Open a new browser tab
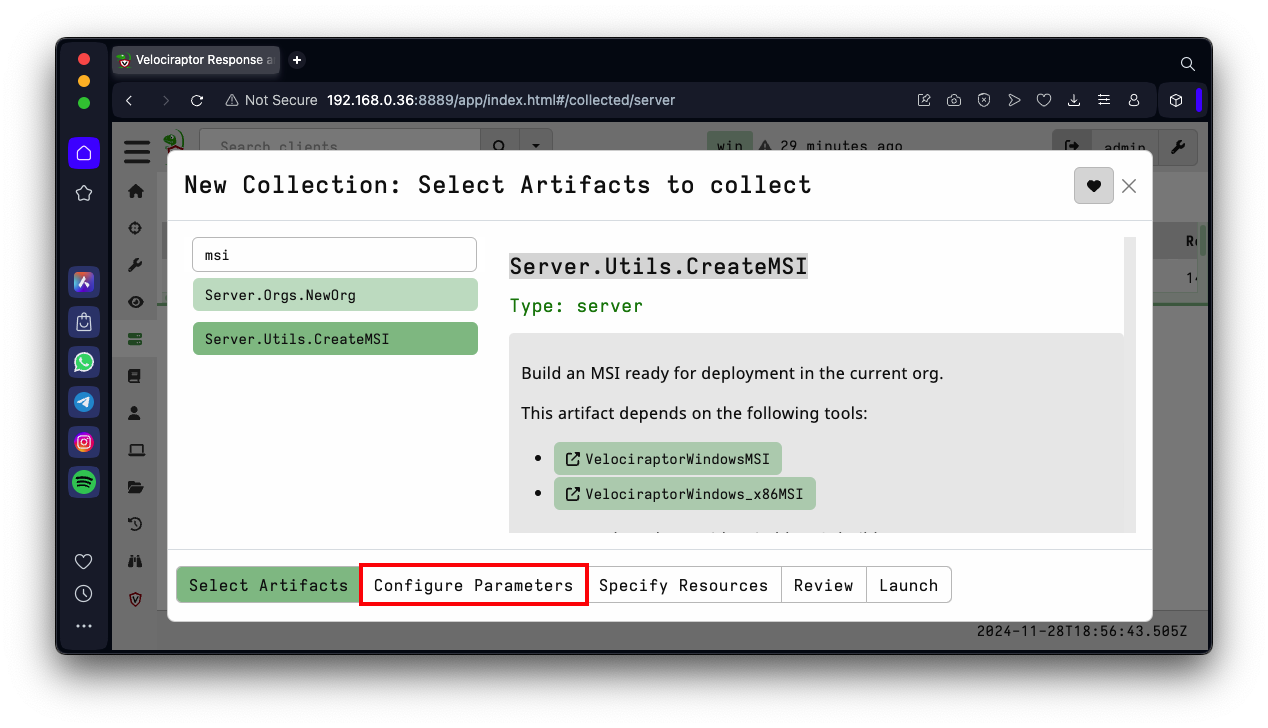The width and height of the screenshot is (1268, 728). (x=297, y=60)
